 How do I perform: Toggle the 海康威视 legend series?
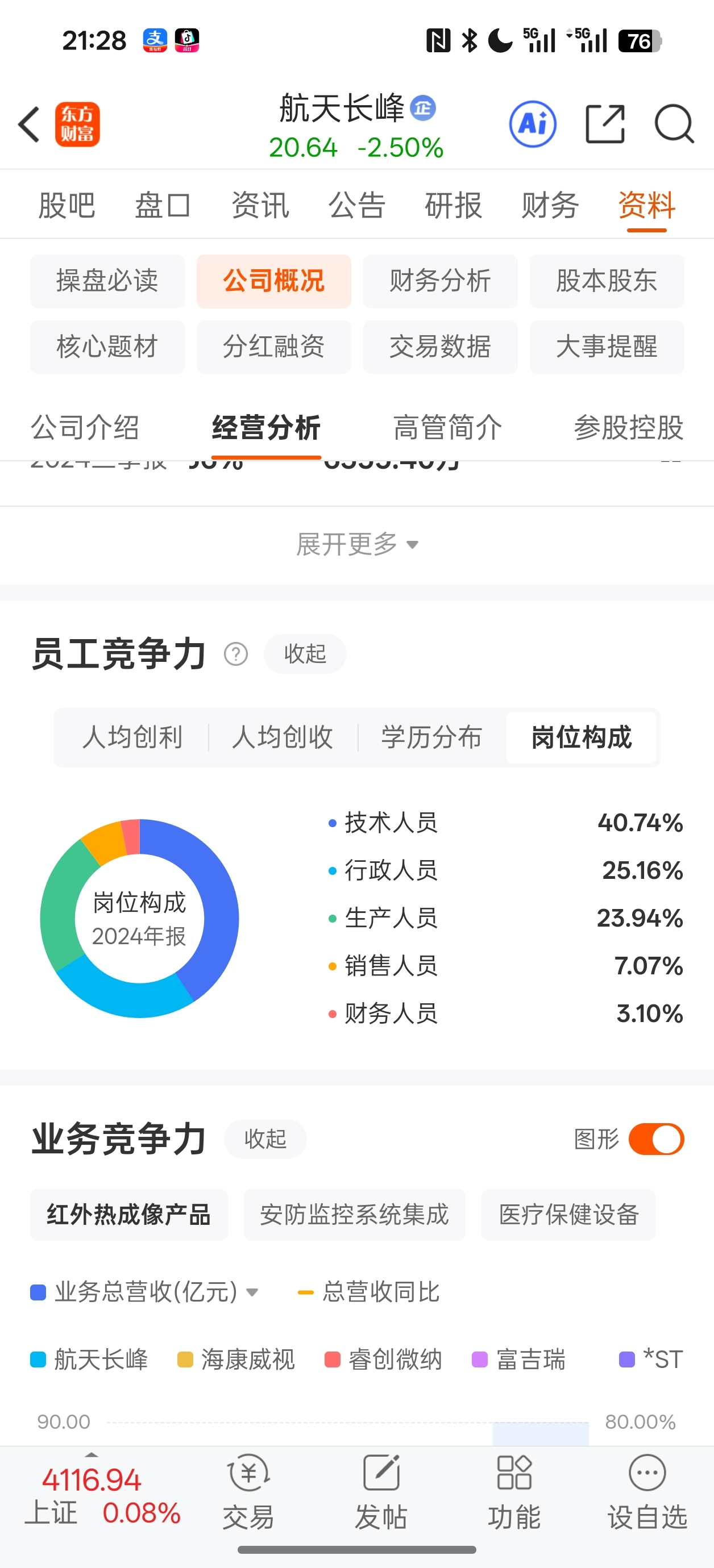click(236, 1359)
